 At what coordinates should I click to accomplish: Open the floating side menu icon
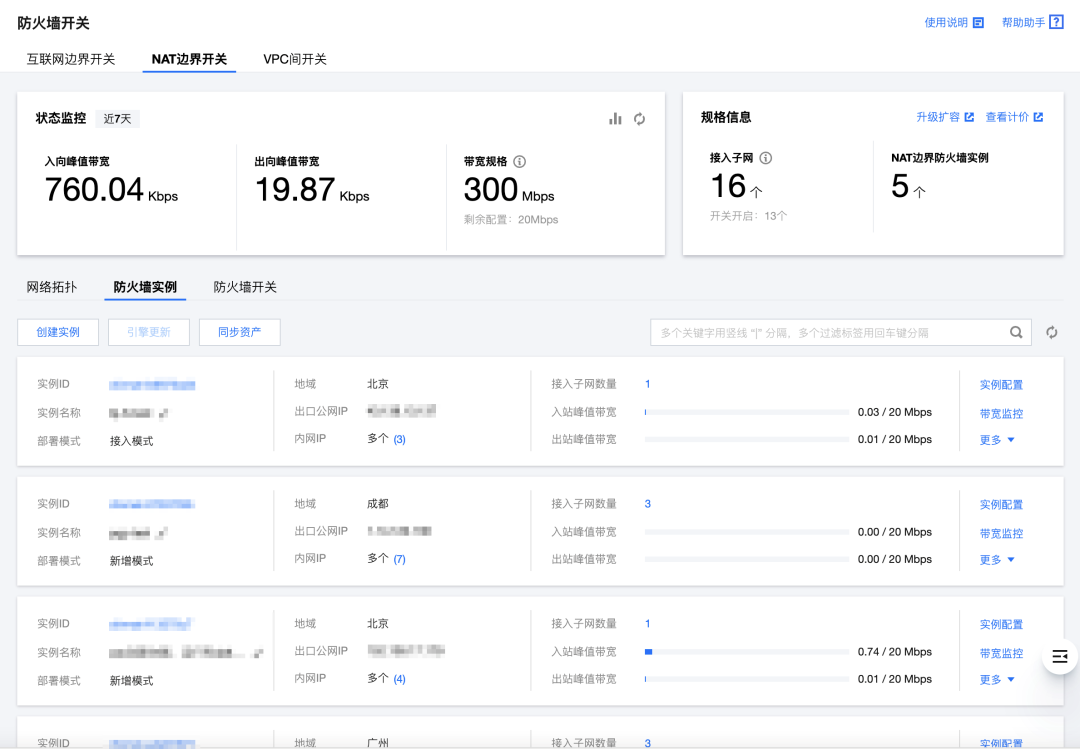click(1060, 656)
